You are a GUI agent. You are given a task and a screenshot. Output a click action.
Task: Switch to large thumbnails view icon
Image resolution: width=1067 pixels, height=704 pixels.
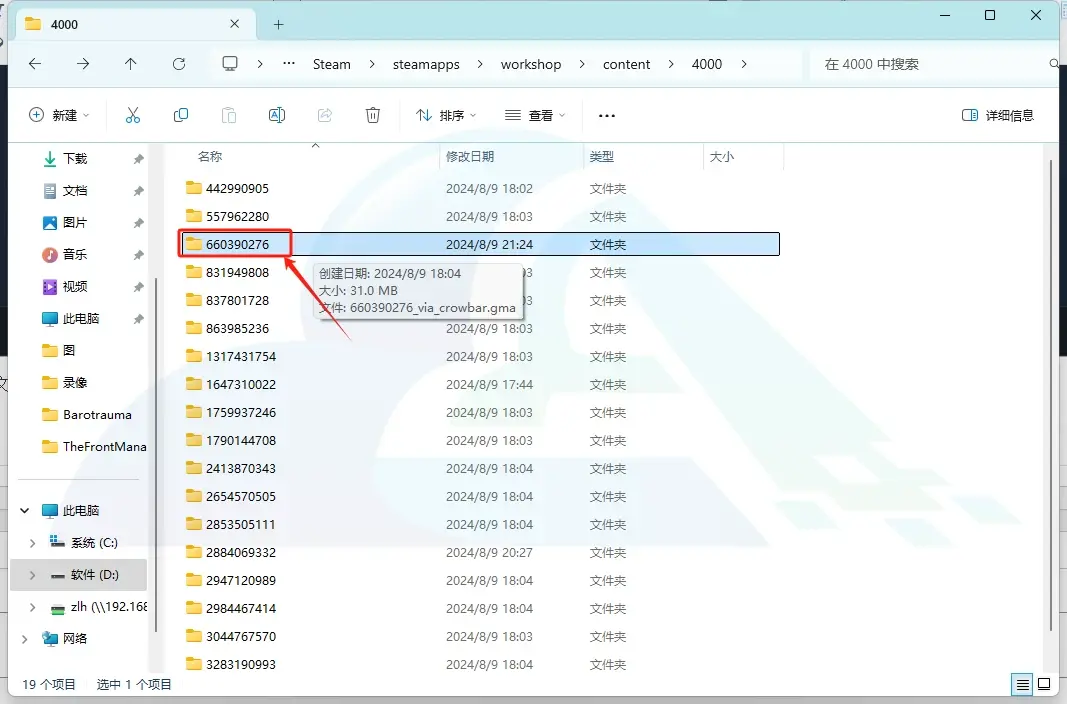coord(1044,684)
